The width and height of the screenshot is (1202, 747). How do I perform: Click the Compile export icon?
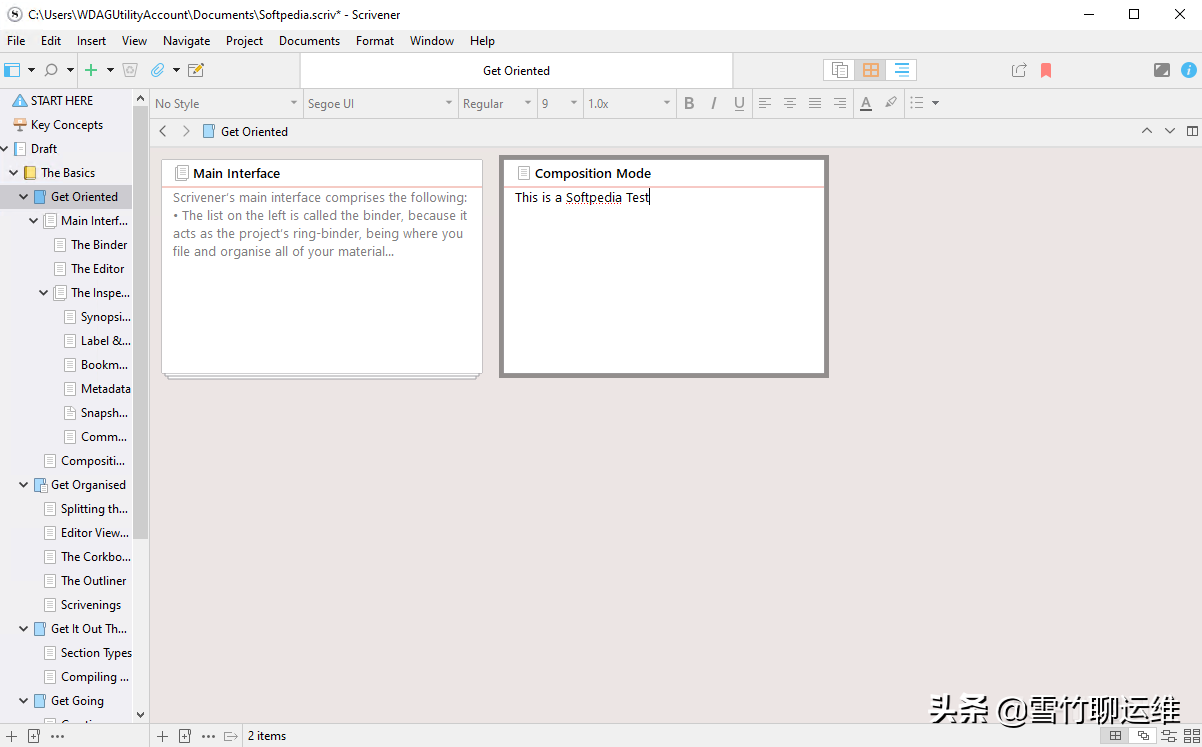[1019, 70]
